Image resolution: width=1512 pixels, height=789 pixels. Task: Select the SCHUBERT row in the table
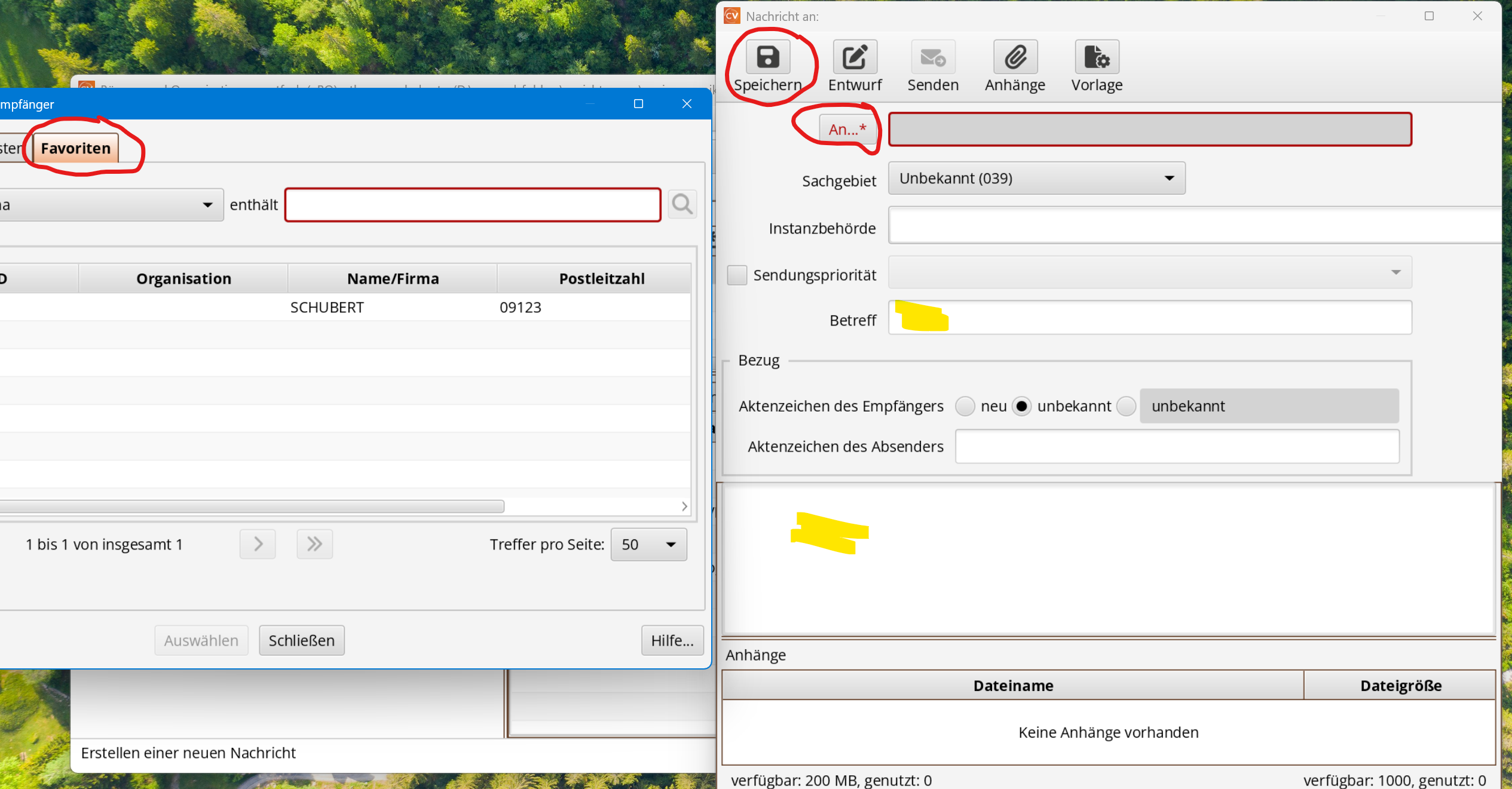(327, 308)
